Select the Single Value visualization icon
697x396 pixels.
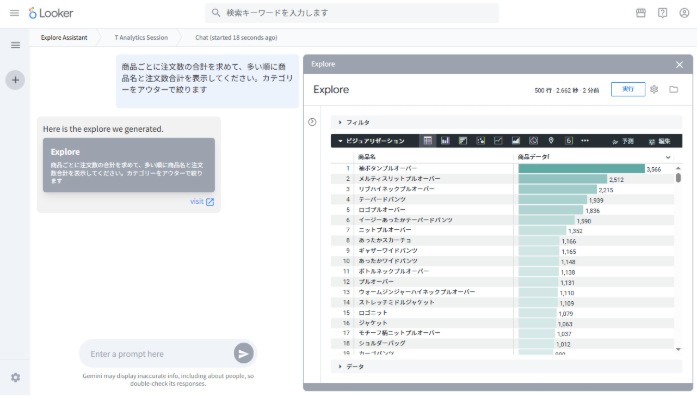[569, 141]
